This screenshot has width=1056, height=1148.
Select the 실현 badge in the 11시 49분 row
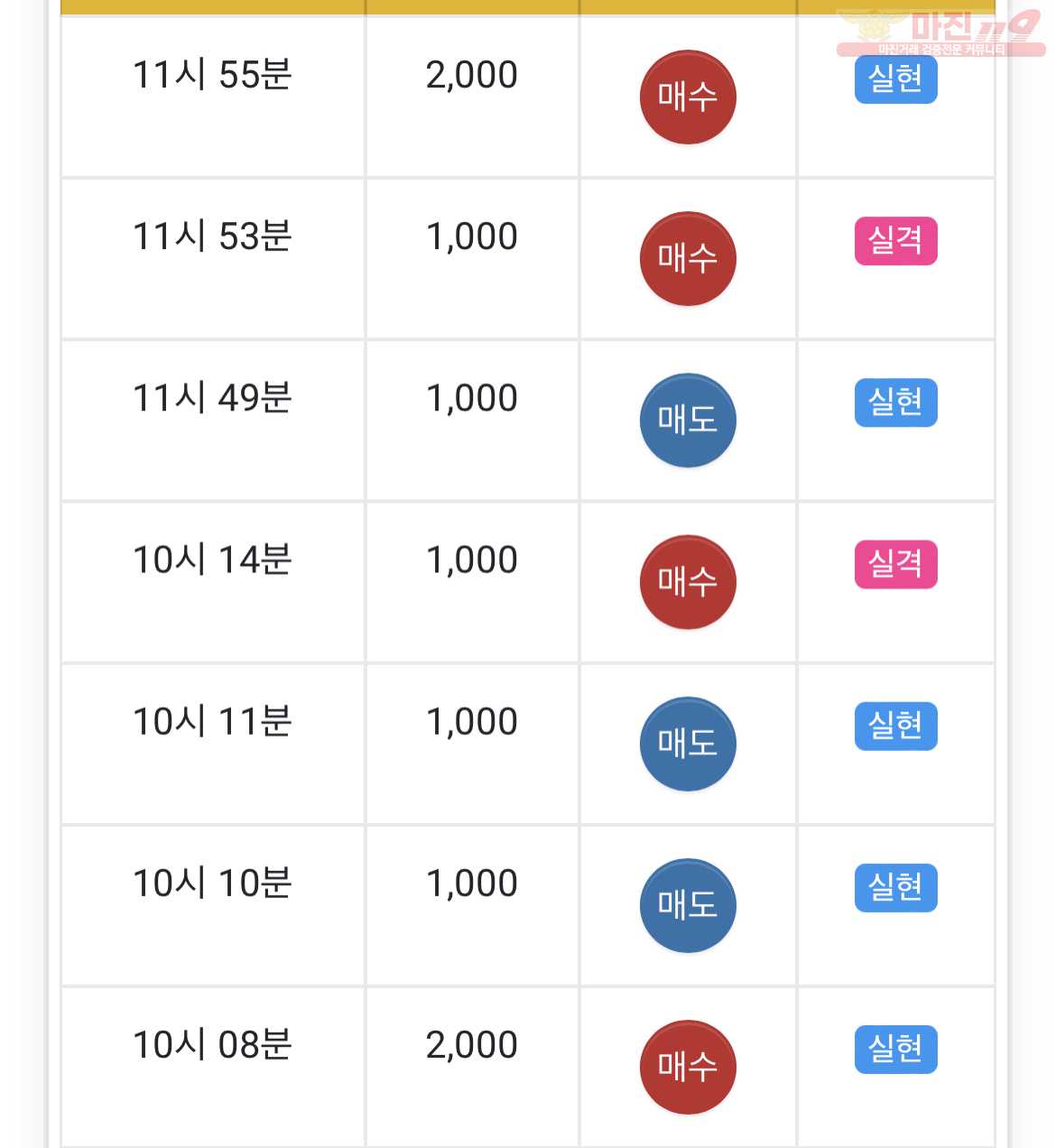point(895,403)
